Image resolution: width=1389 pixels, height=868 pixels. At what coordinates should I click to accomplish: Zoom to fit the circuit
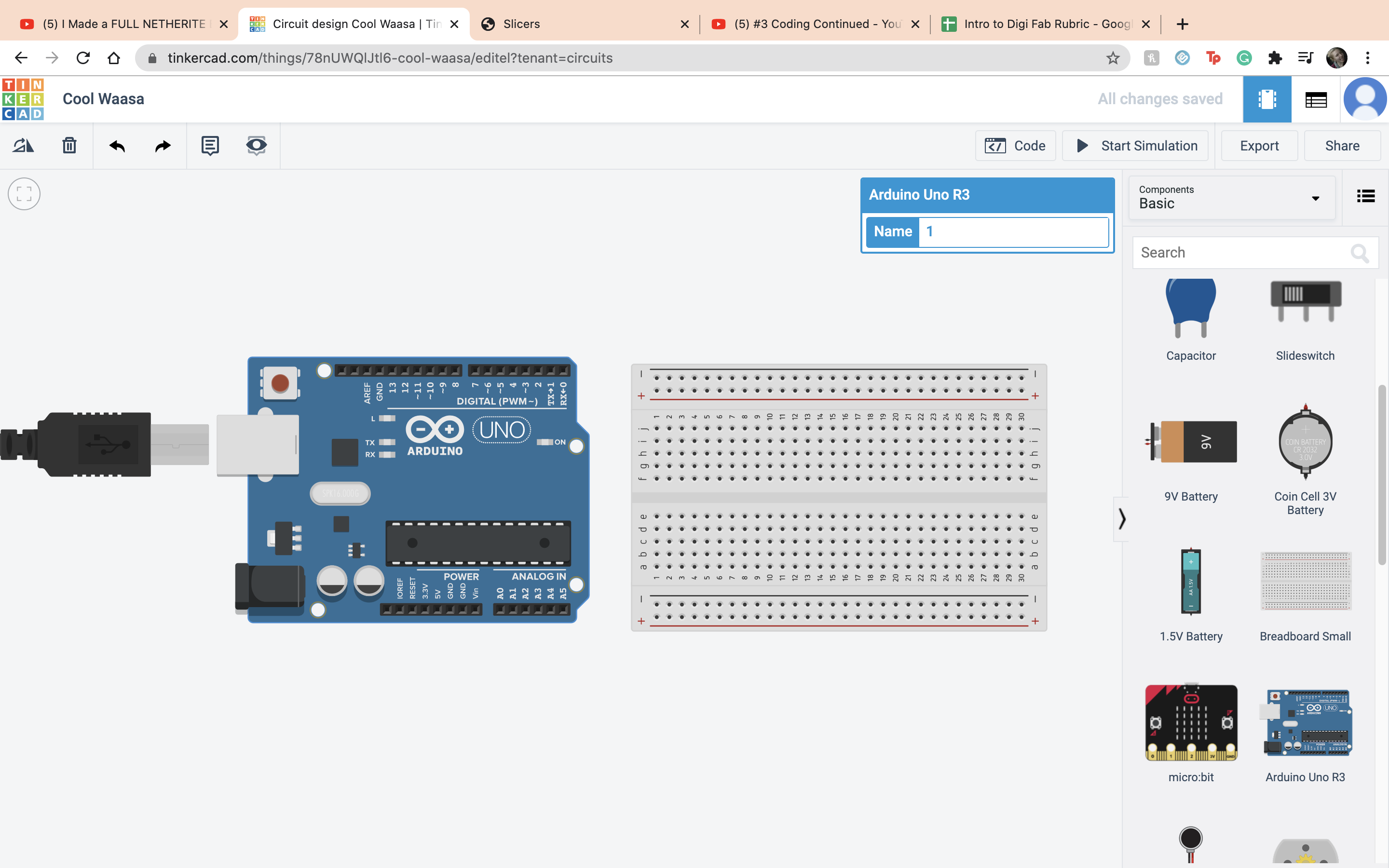24,194
